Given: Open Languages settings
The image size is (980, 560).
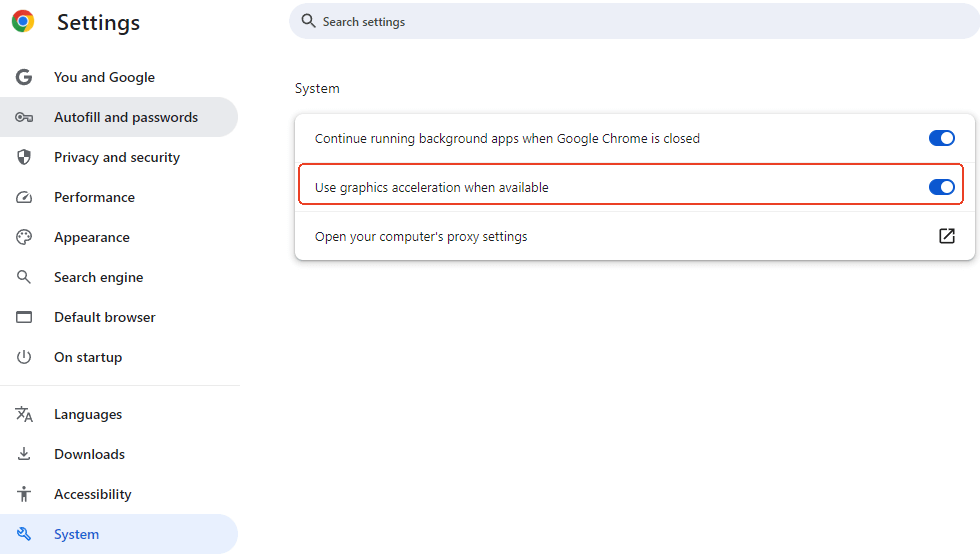Looking at the screenshot, I should (x=119, y=414).
